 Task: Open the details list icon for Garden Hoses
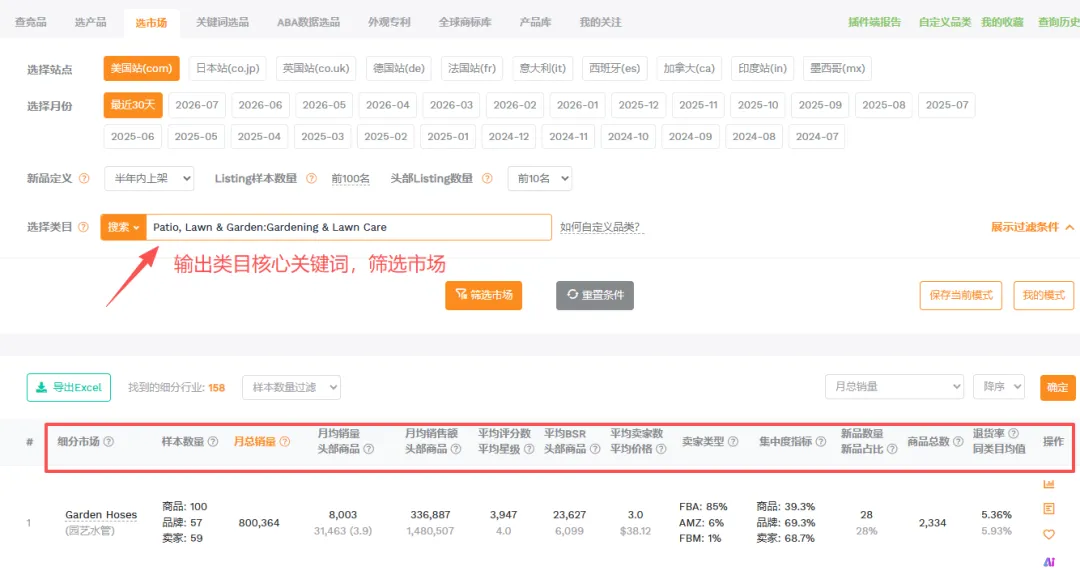(x=1048, y=509)
